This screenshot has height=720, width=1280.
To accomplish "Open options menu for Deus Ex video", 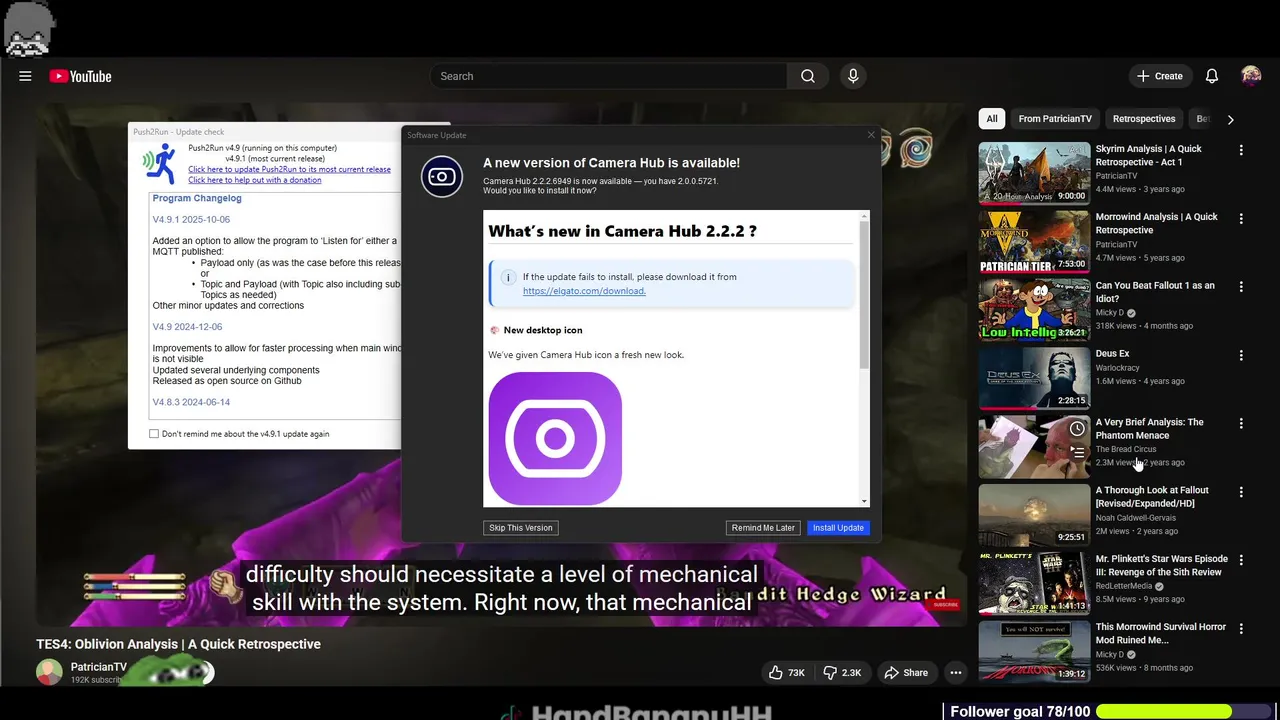I will pos(1241,355).
